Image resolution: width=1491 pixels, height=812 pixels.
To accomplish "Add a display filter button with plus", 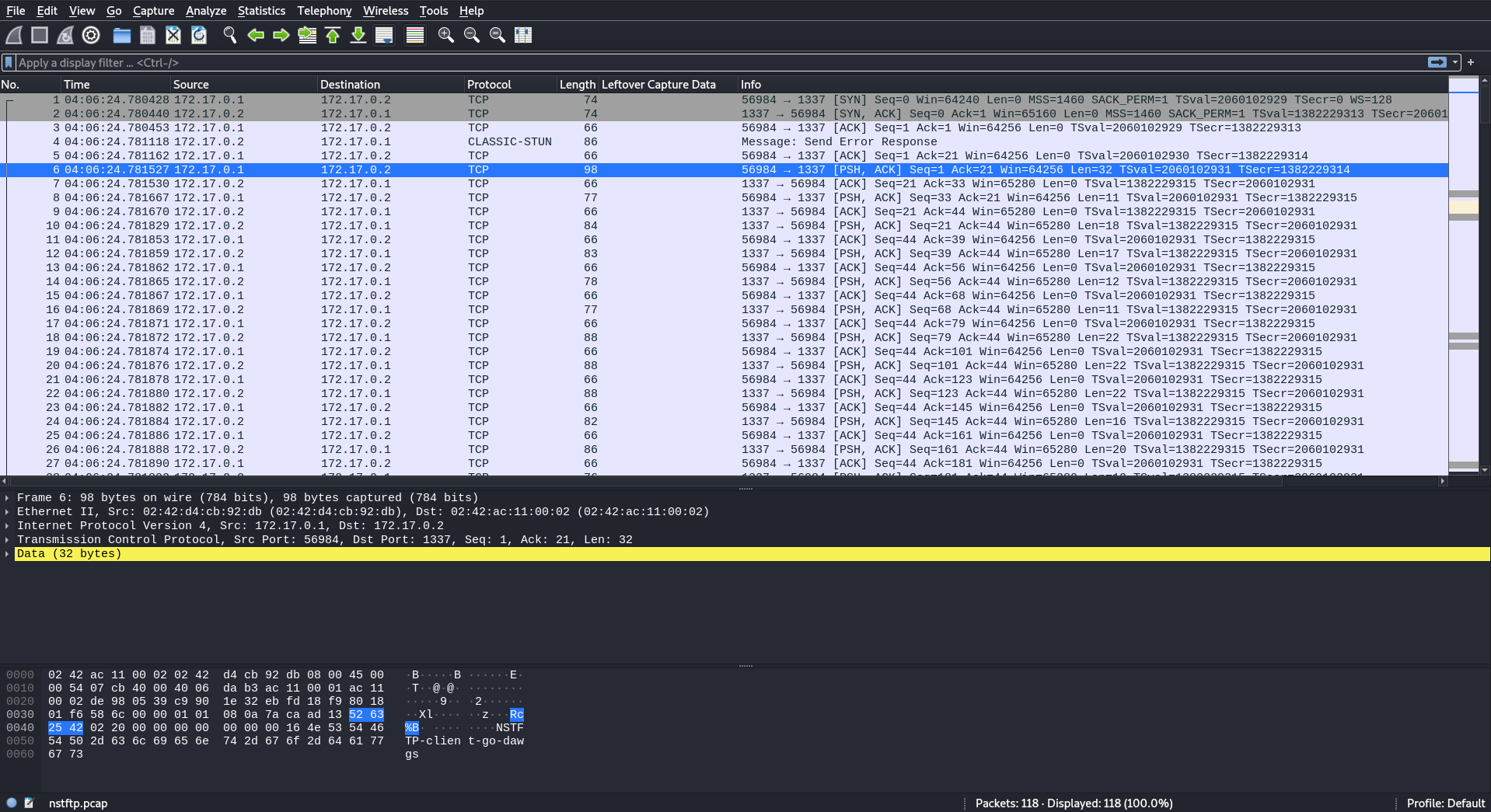I will tap(1471, 62).
